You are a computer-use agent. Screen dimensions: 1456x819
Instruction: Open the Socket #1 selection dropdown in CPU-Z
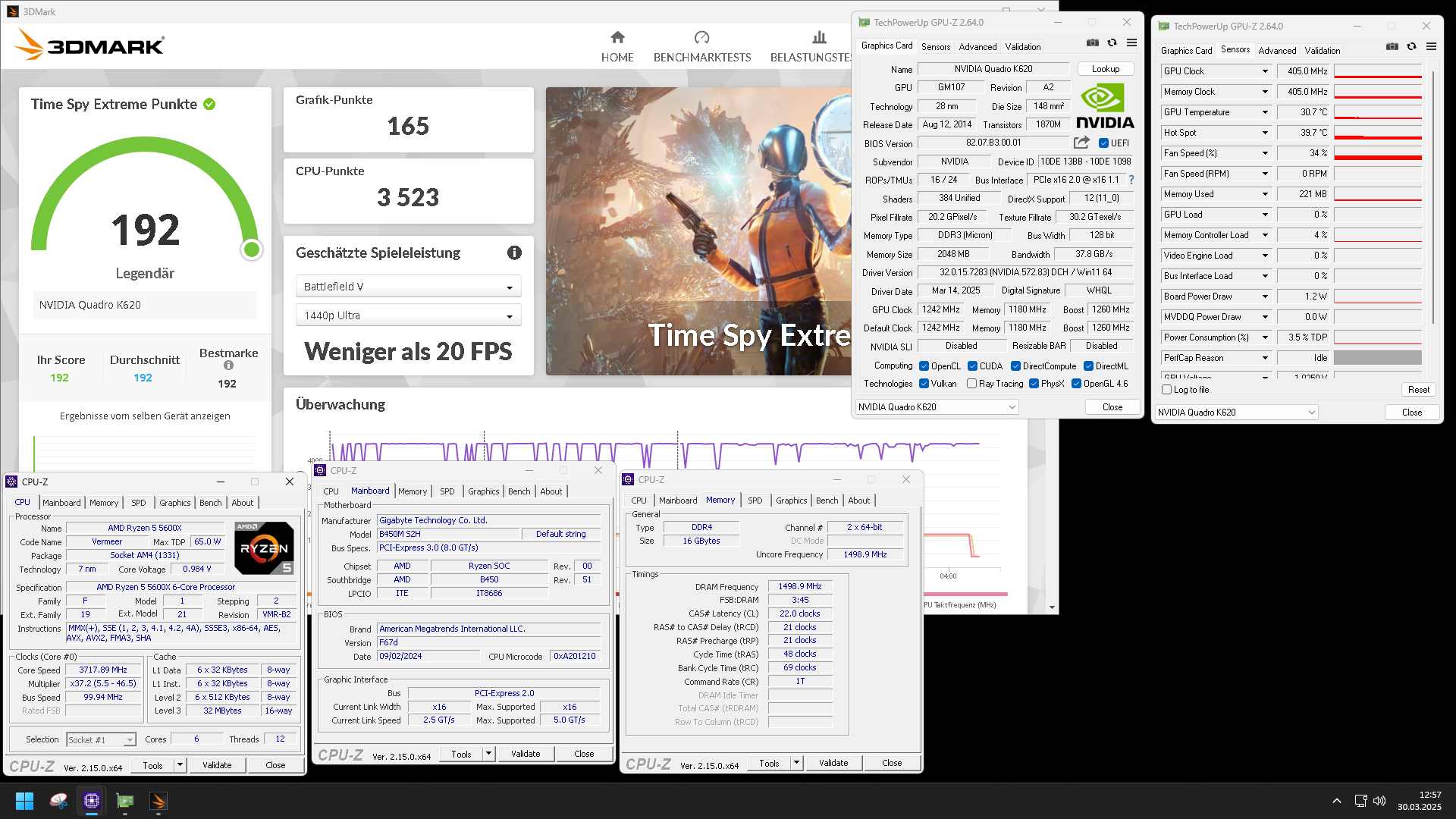pos(101,739)
